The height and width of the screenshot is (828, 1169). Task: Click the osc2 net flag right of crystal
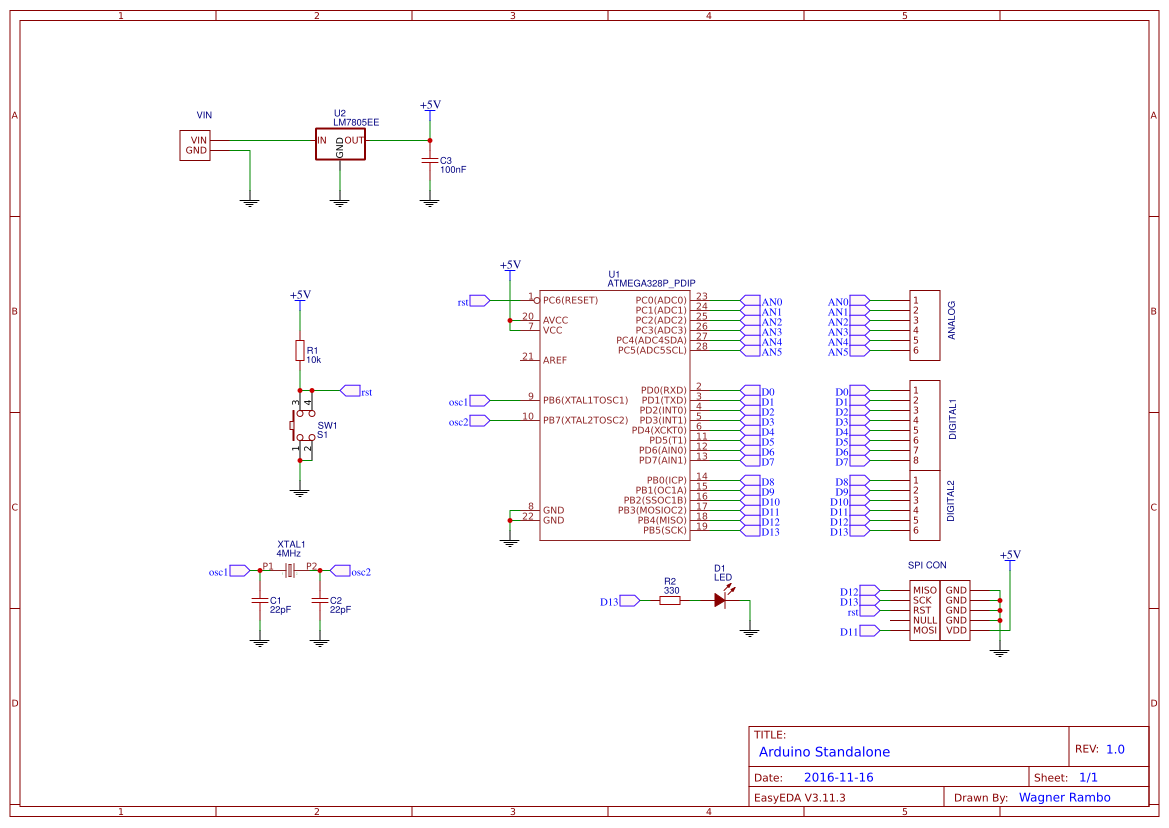(x=340, y=571)
